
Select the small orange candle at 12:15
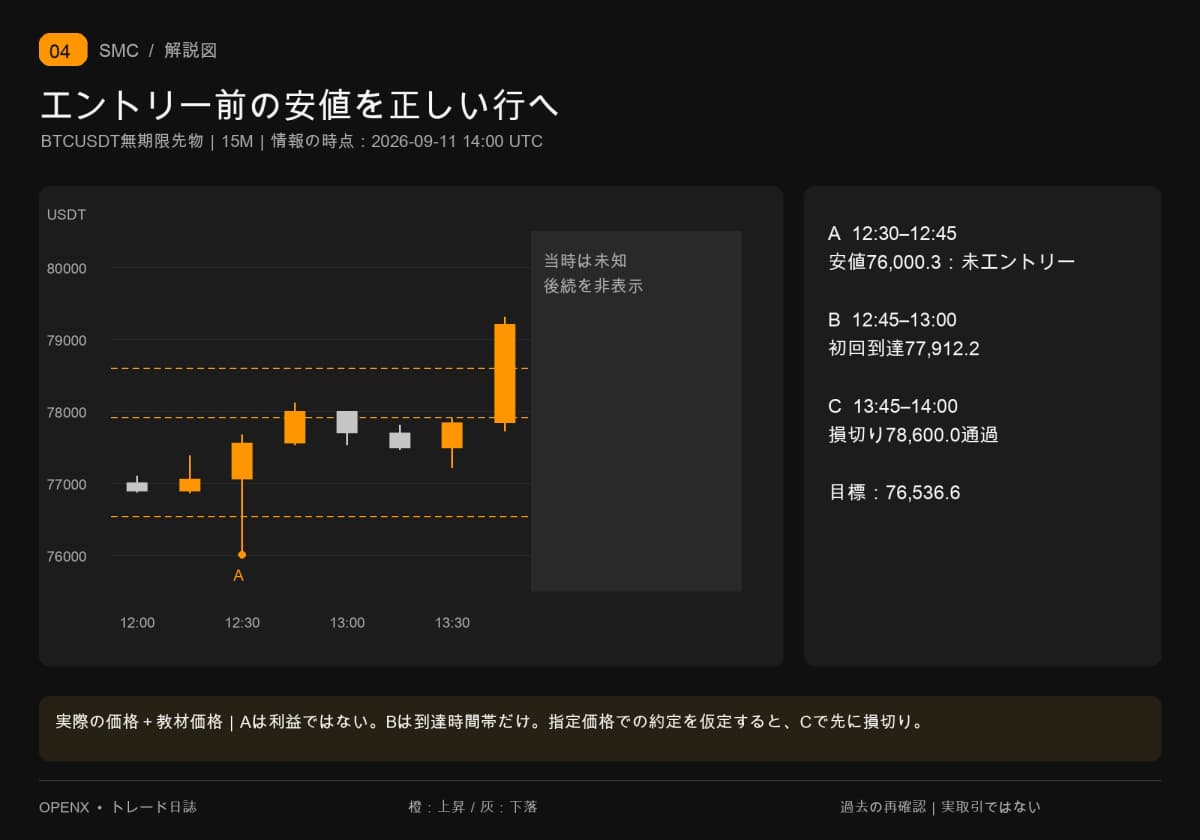click(x=190, y=484)
